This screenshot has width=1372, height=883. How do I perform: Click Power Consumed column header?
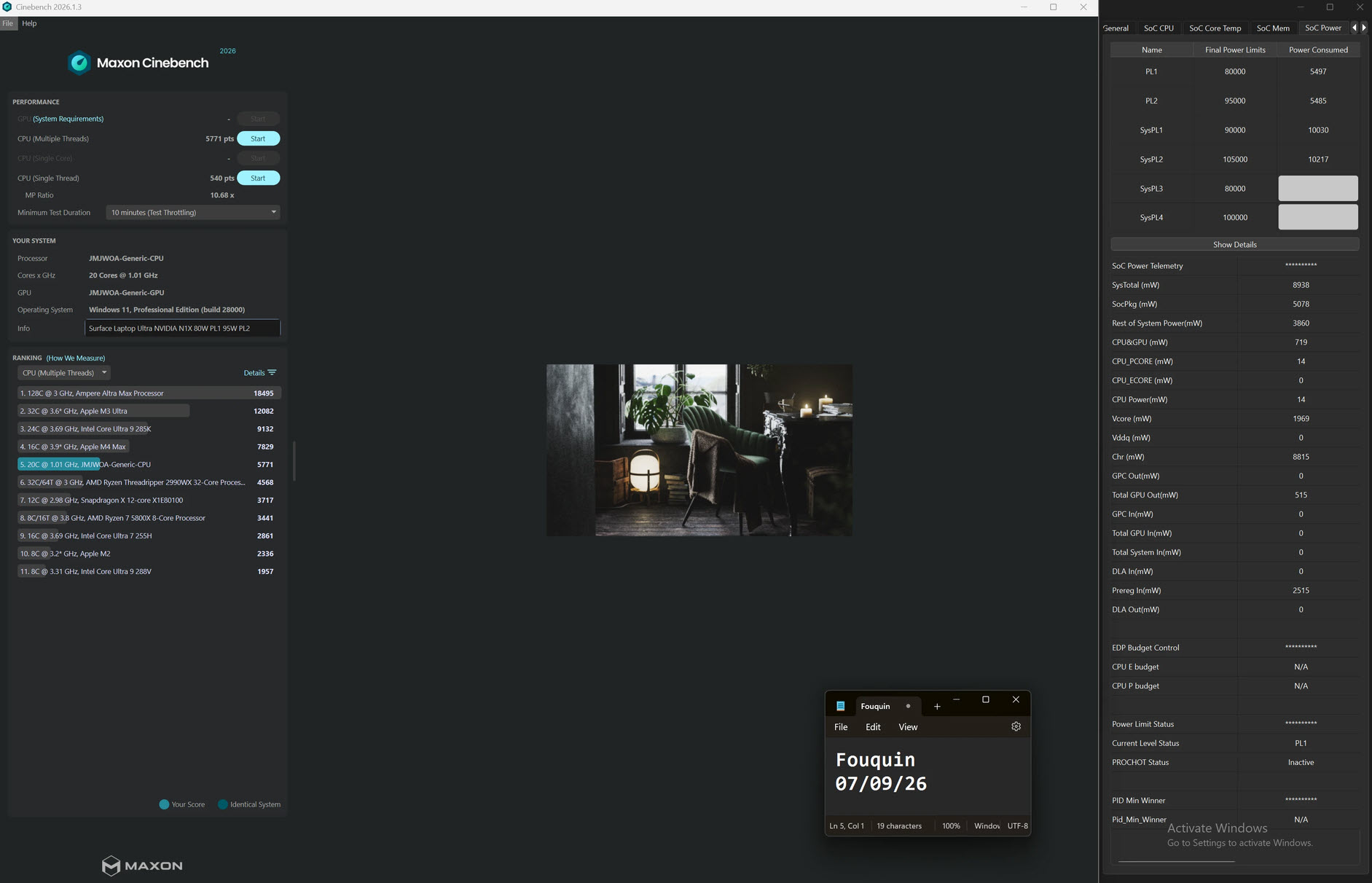[1317, 50]
